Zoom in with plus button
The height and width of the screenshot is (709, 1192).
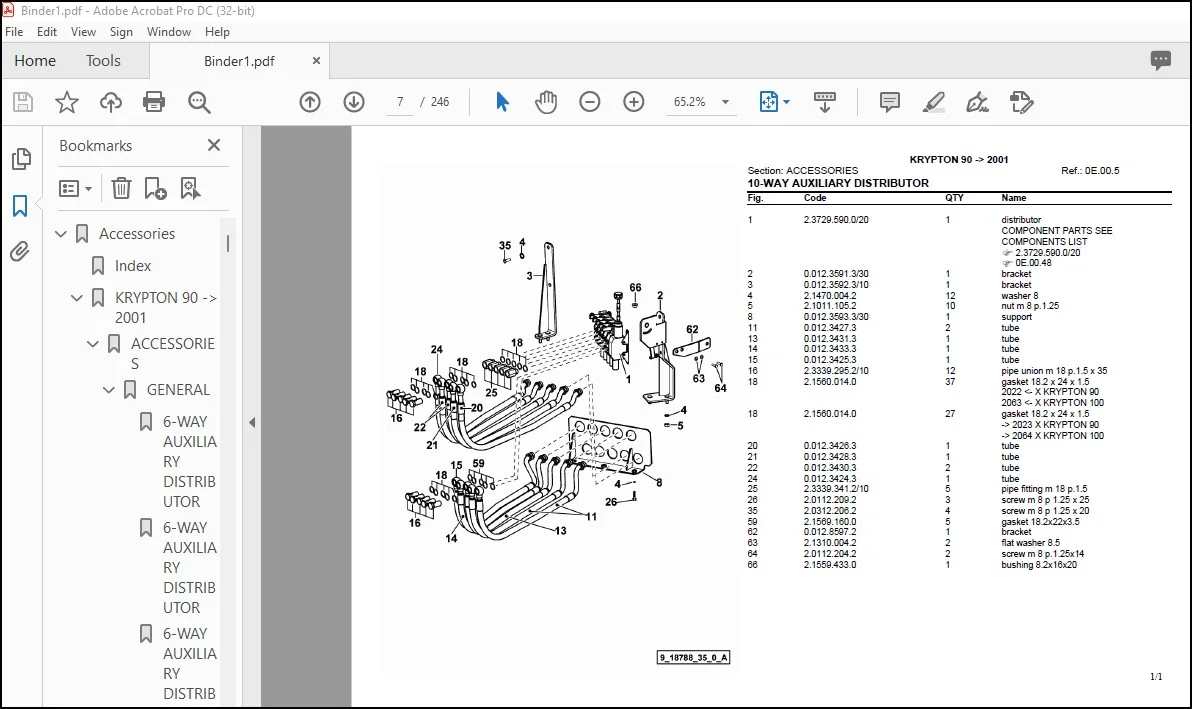coord(633,102)
